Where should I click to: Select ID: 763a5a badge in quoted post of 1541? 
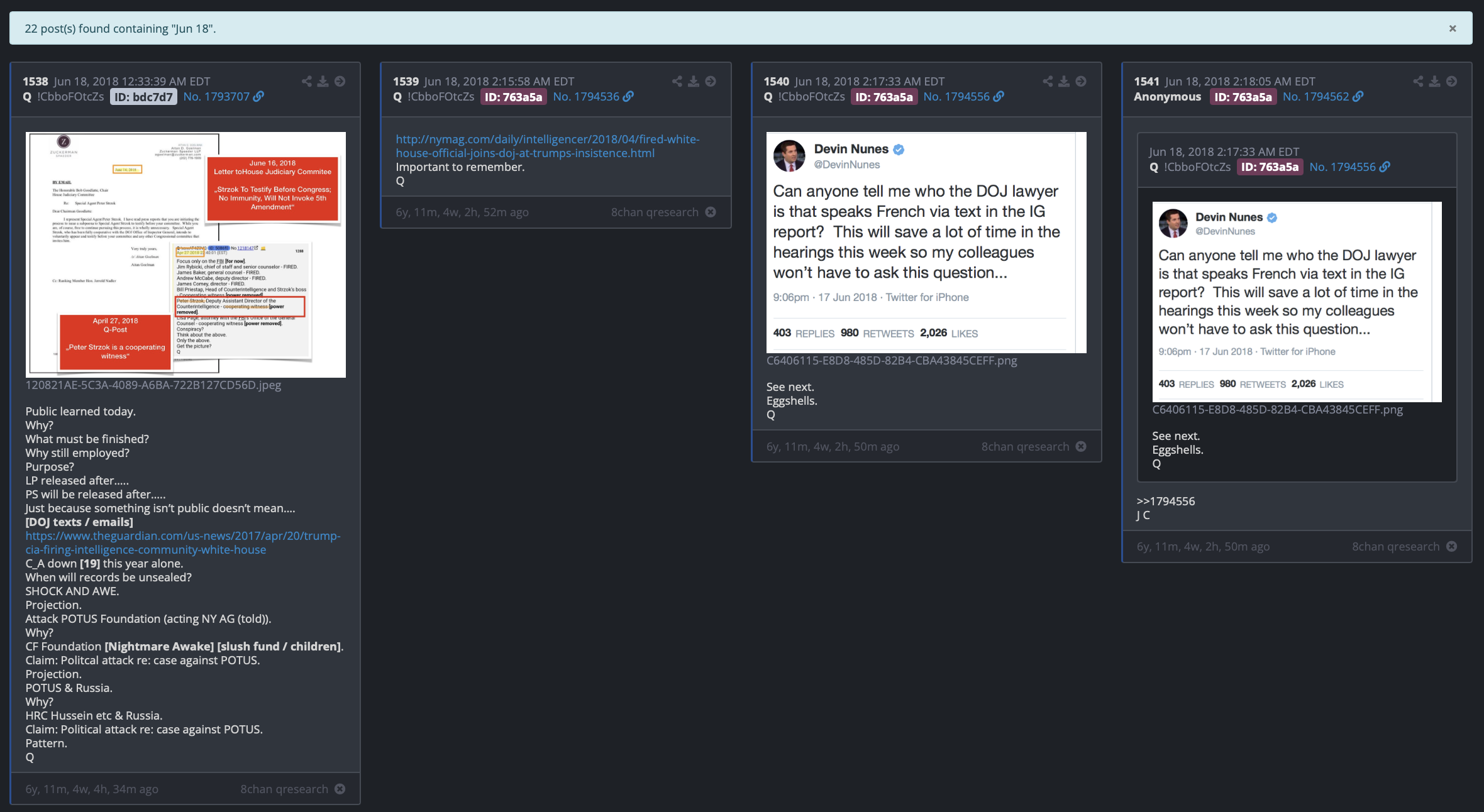pos(1270,167)
